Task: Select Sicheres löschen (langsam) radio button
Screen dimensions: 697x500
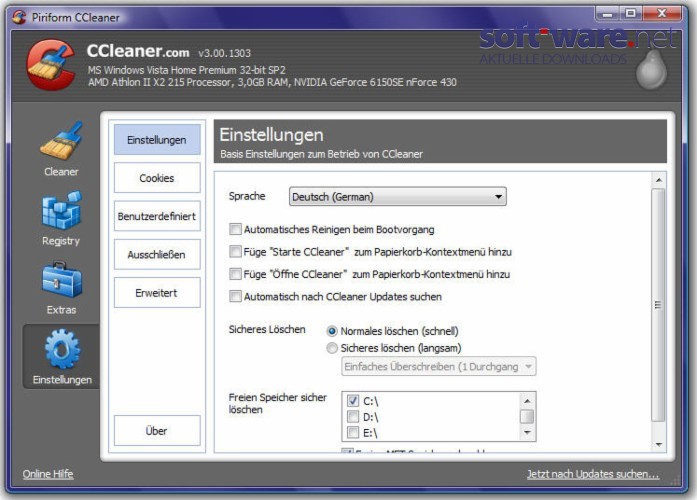Action: (332, 348)
